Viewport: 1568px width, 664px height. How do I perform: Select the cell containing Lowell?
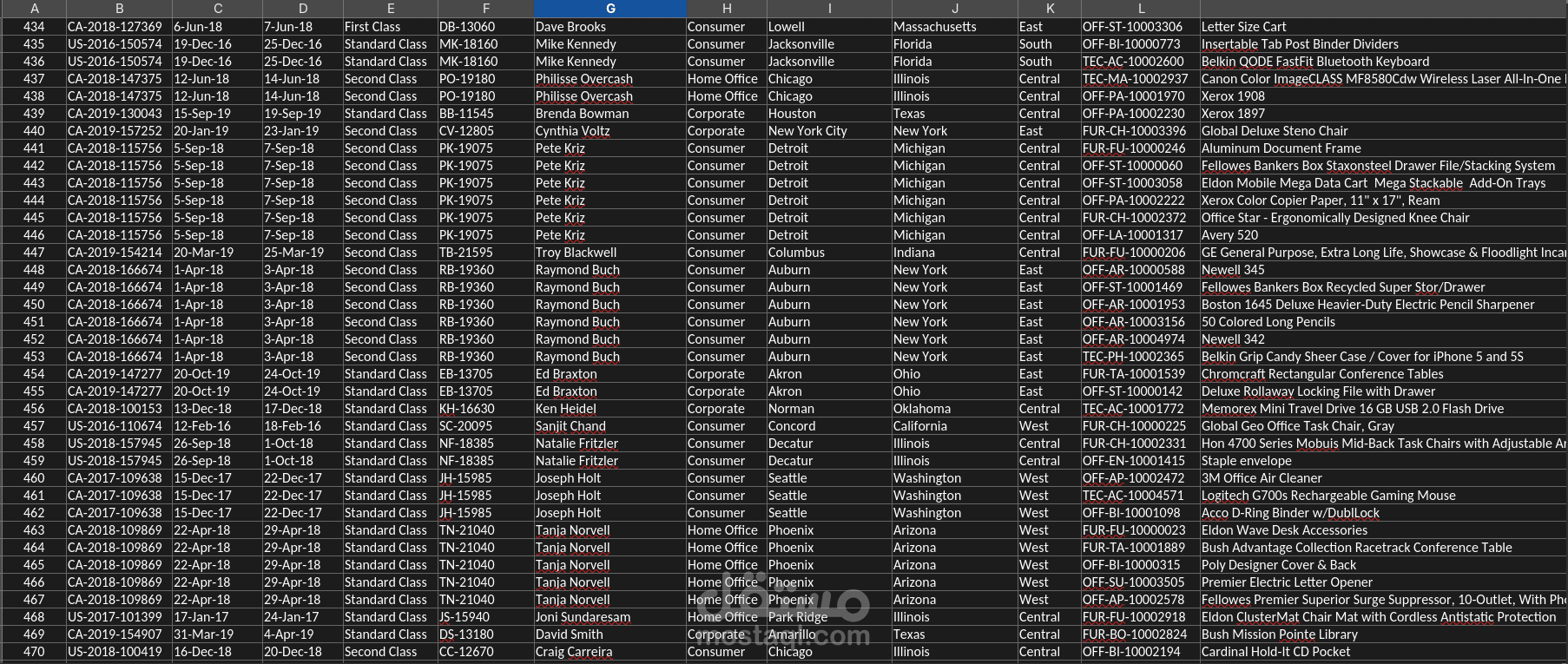pos(828,27)
